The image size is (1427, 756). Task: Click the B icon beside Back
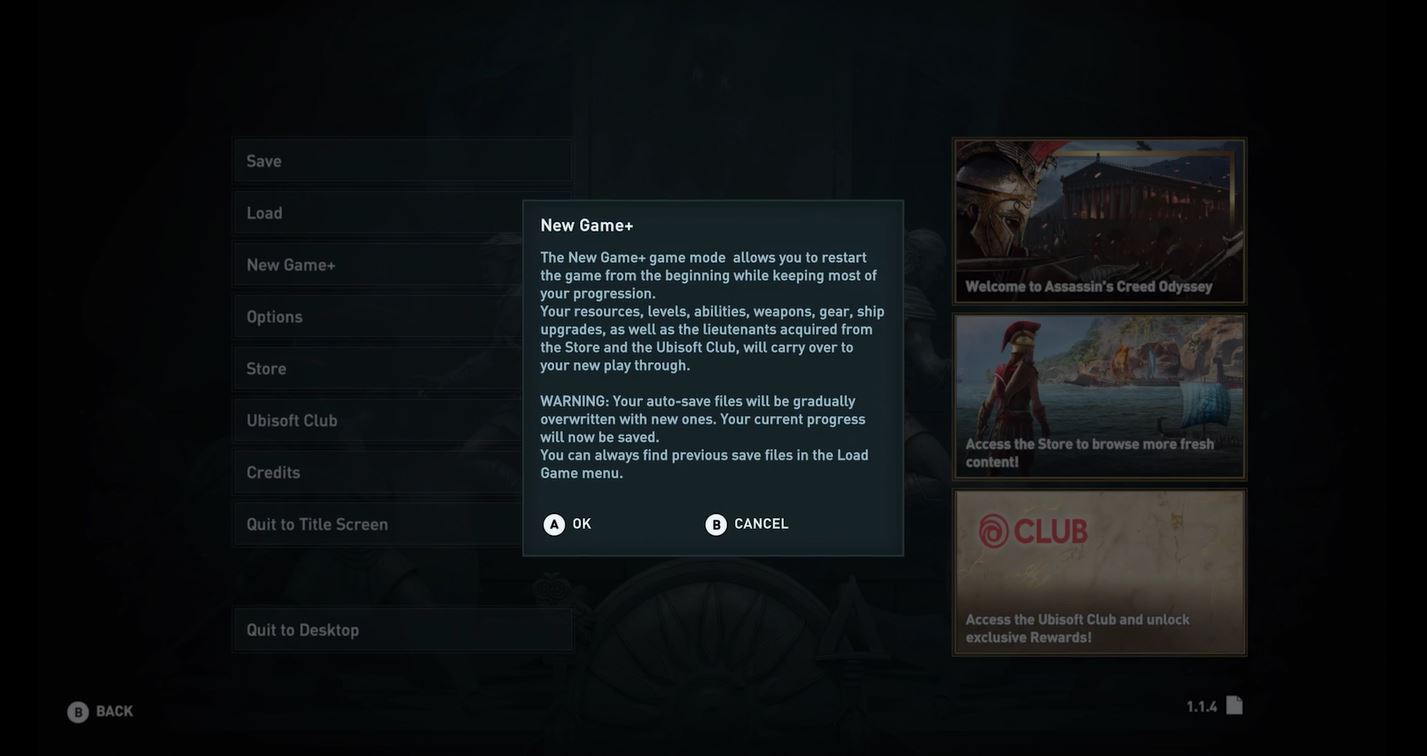click(78, 712)
